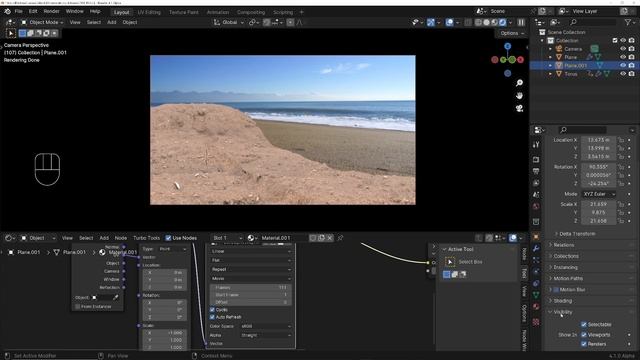Open the XYZ Euler rotation mode dropdown

[x=598, y=194]
